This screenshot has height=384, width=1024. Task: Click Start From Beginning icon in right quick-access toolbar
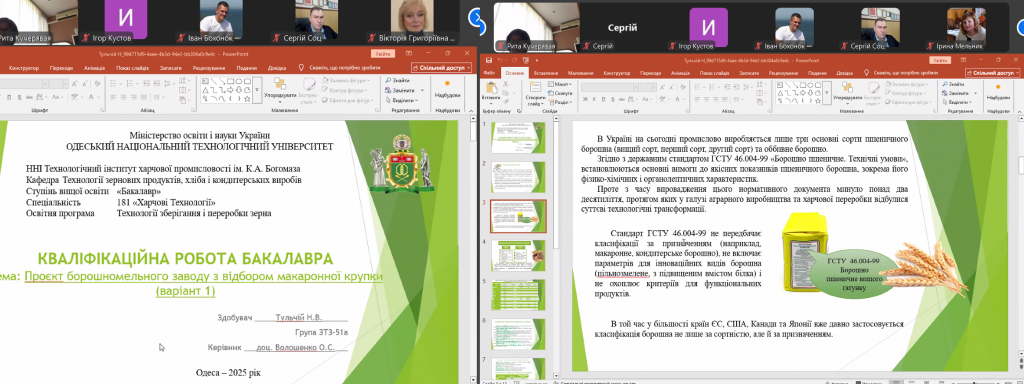(526, 60)
